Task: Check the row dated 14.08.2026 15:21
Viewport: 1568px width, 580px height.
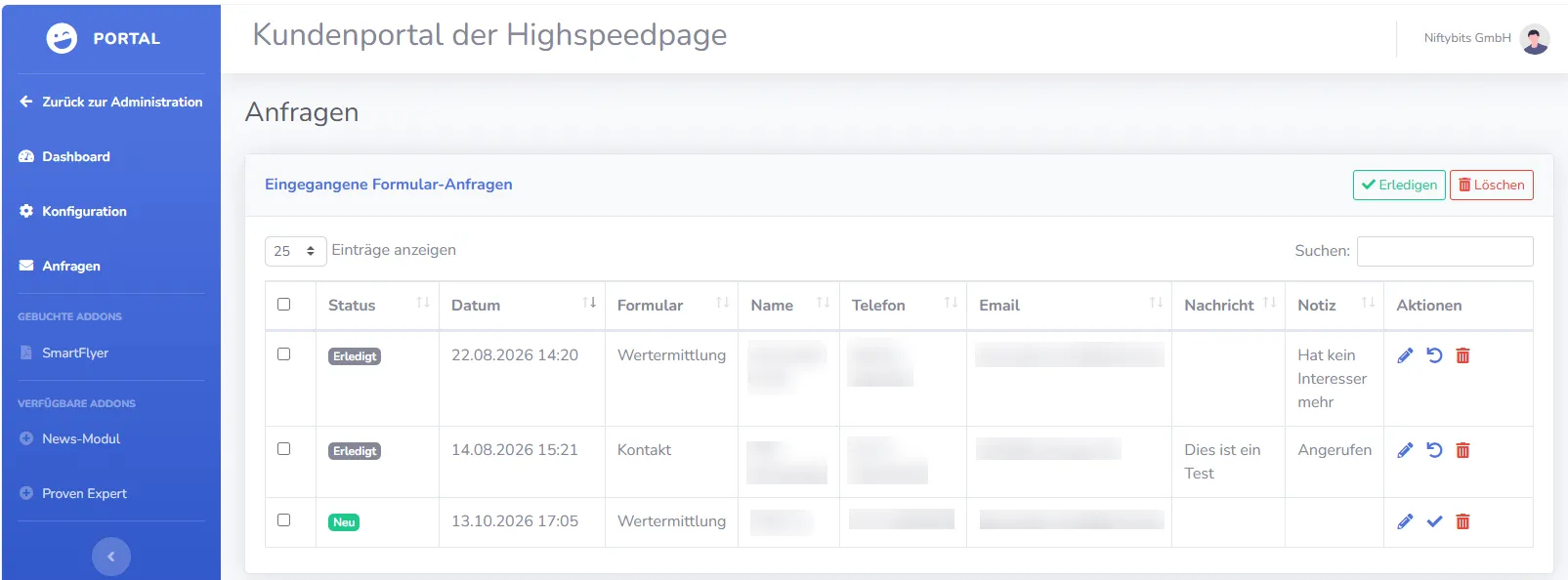Action: point(284,449)
